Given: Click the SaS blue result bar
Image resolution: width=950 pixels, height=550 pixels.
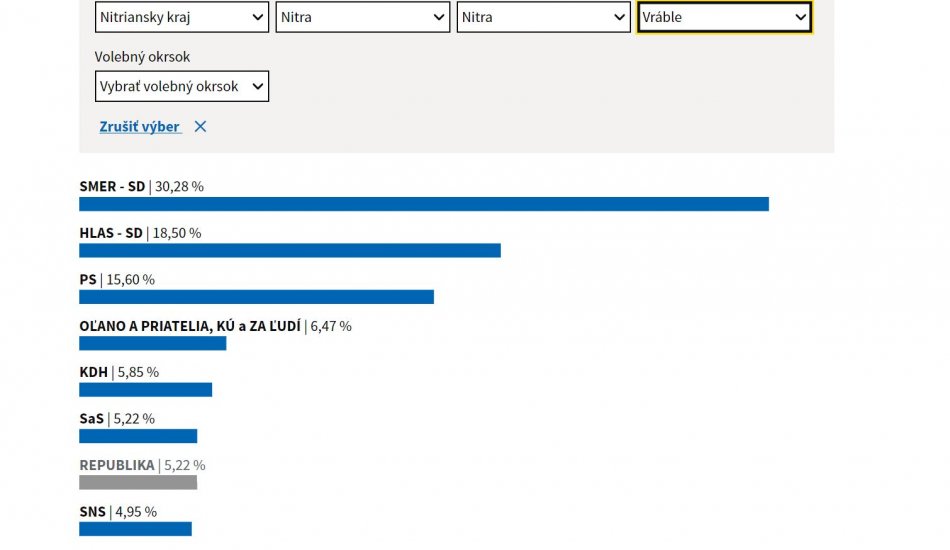Looking at the screenshot, I should [x=138, y=436].
